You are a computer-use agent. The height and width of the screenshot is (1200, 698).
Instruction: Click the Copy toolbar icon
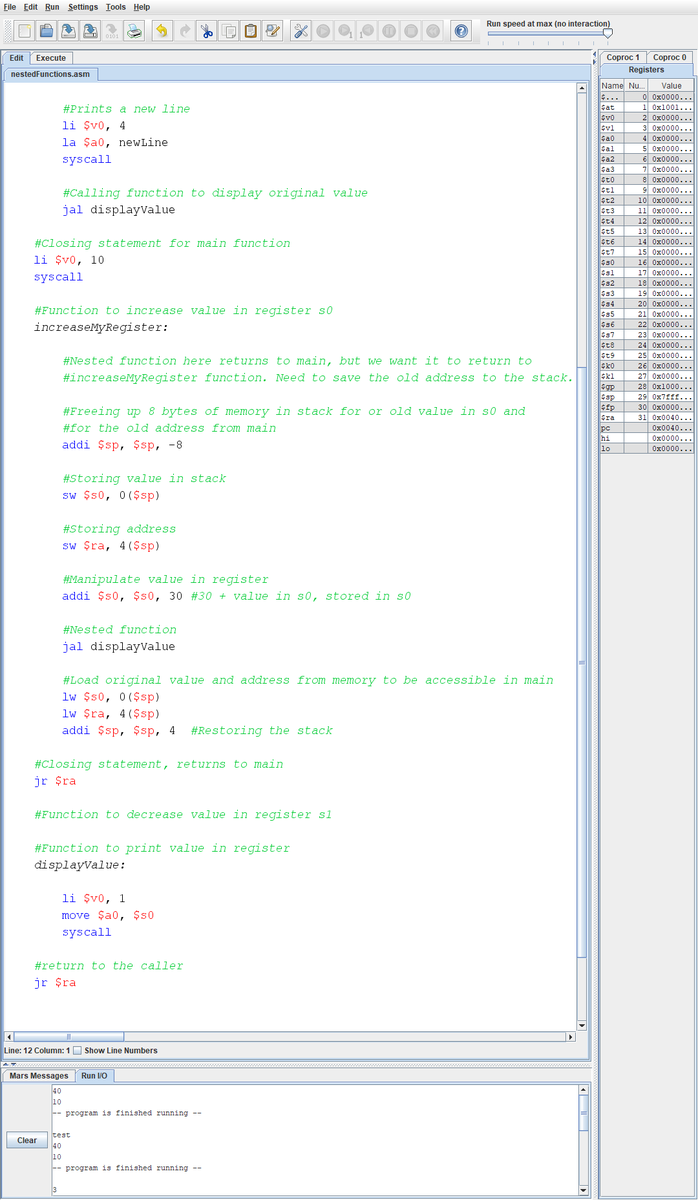(x=229, y=31)
